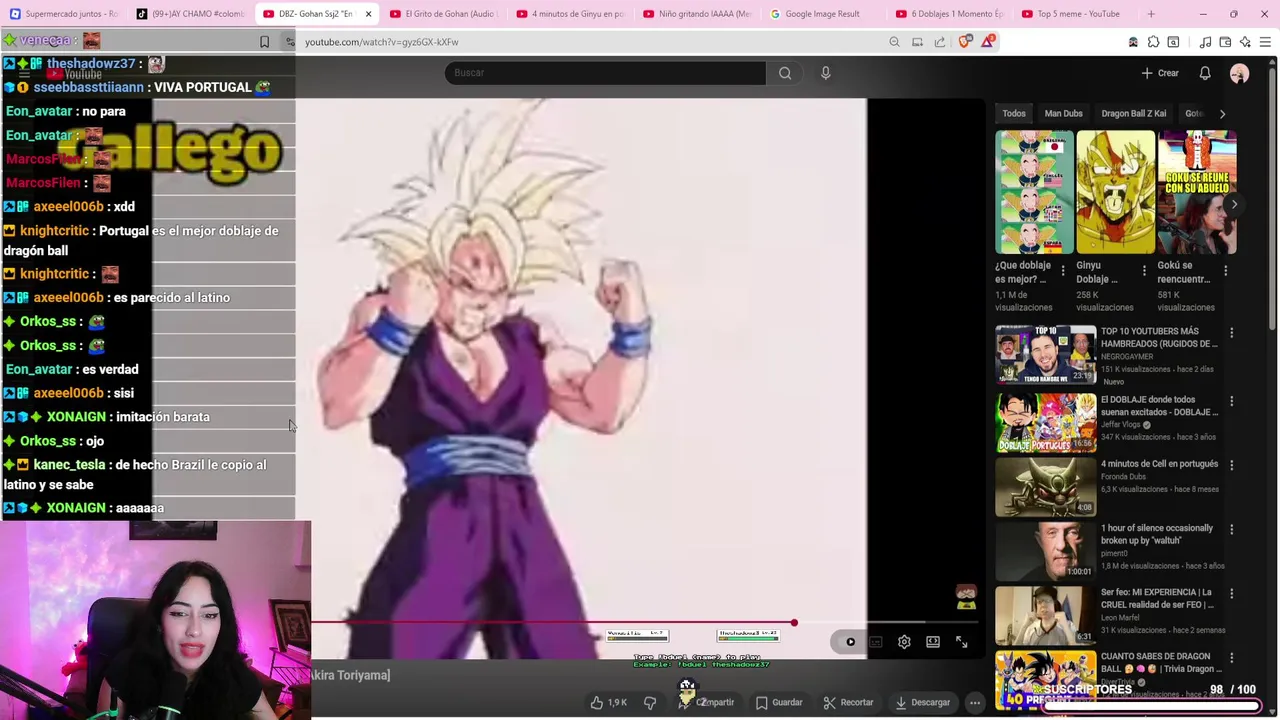Viewport: 1280px width, 720px height.
Task: Open 1 hour of silence video thumbnail
Action: [x=1045, y=550]
